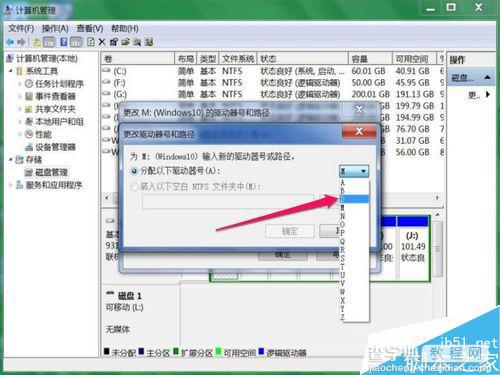Screen dimensions: 500x375
Task: Select 存储 tree item
Action: (34, 160)
